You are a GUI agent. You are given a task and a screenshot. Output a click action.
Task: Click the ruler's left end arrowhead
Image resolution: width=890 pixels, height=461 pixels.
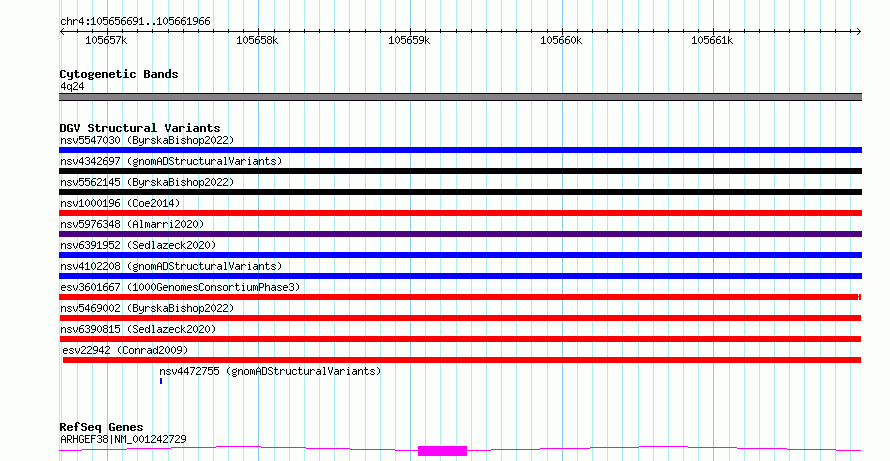(x=62, y=32)
